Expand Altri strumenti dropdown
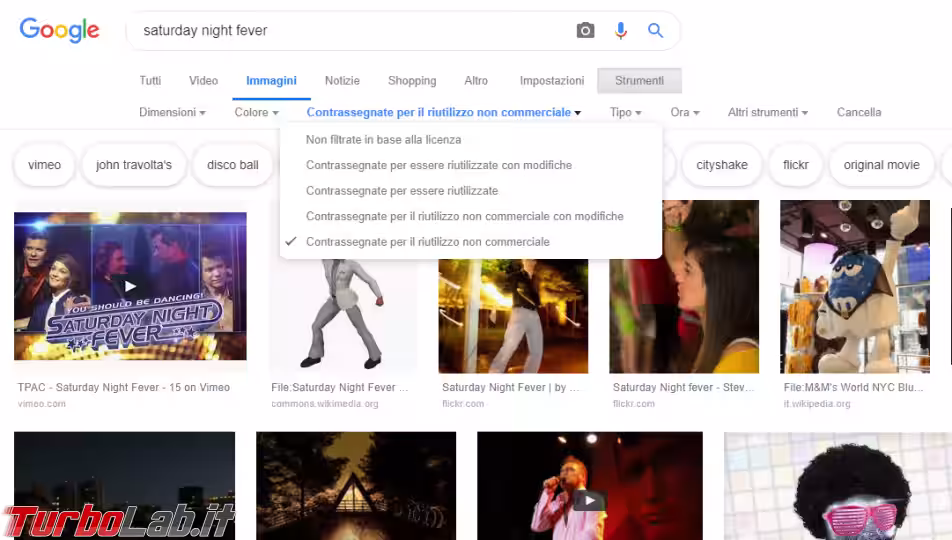This screenshot has height=540, width=952. (x=768, y=112)
